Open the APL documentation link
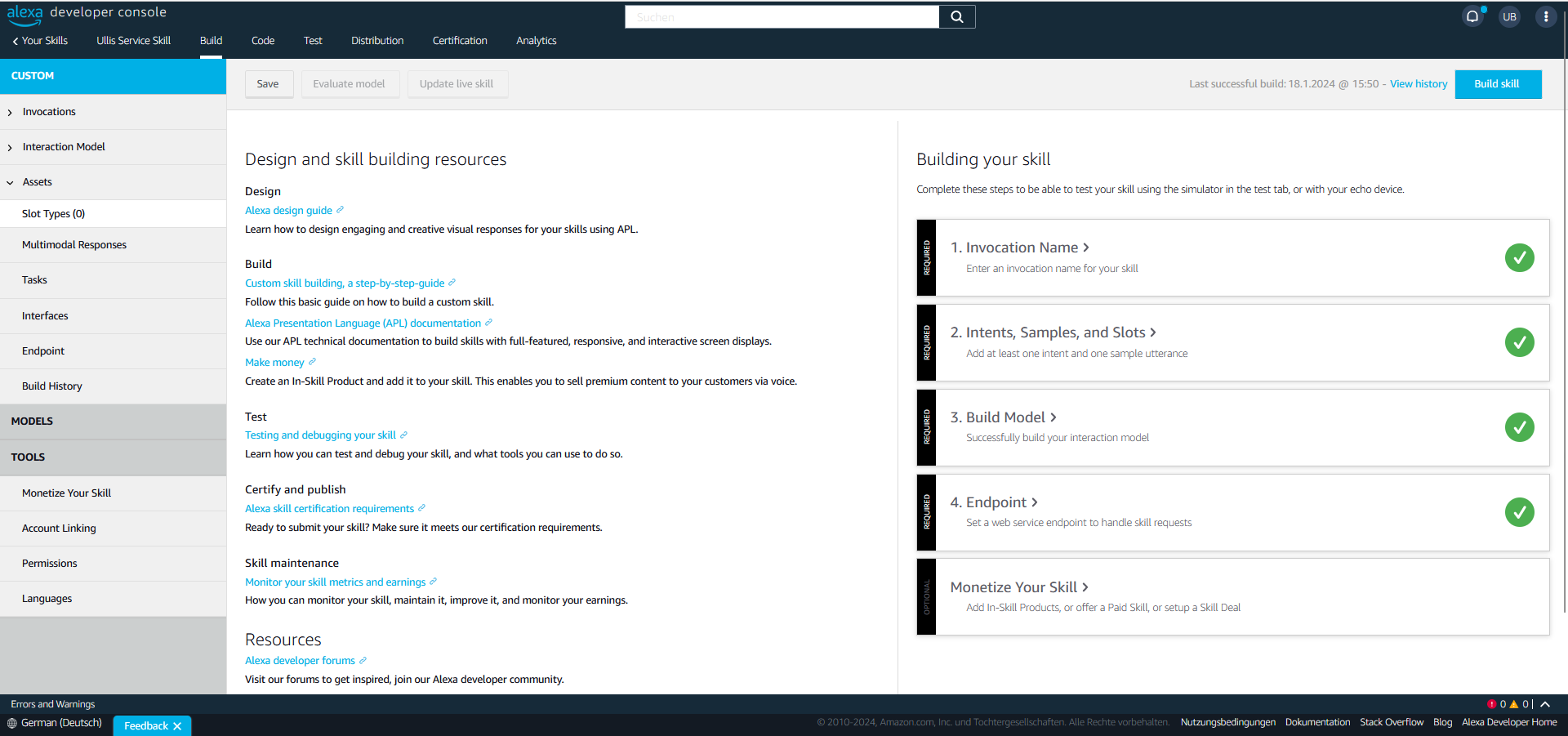 pyautogui.click(x=363, y=323)
